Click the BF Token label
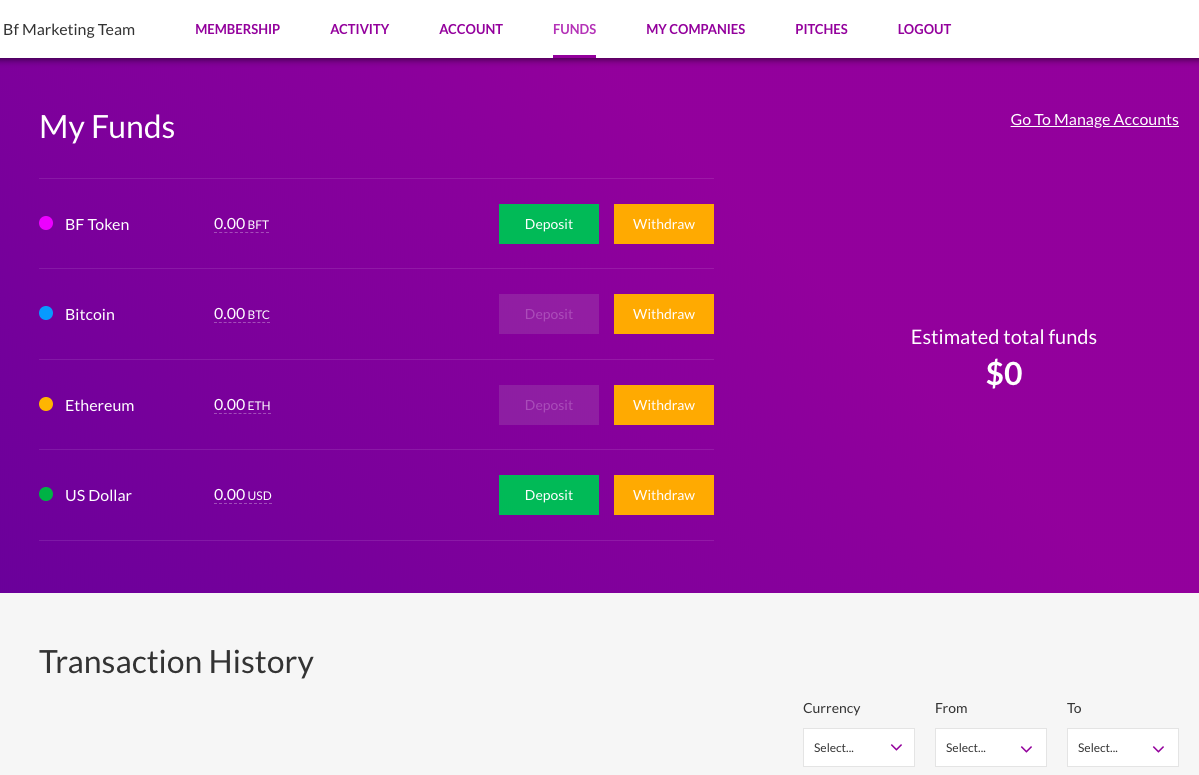 pyautogui.click(x=97, y=225)
